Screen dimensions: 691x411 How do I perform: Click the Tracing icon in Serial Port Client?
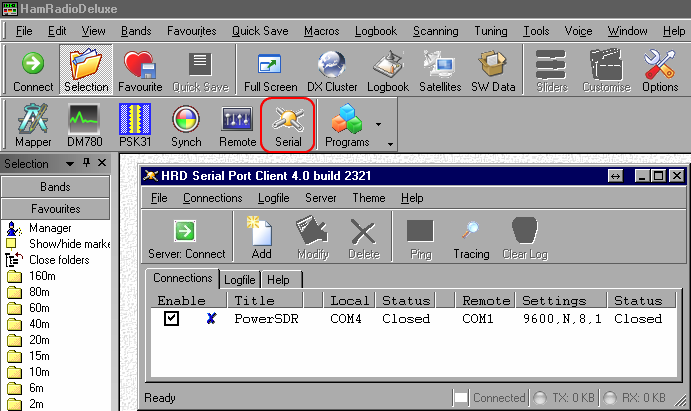[x=470, y=238]
